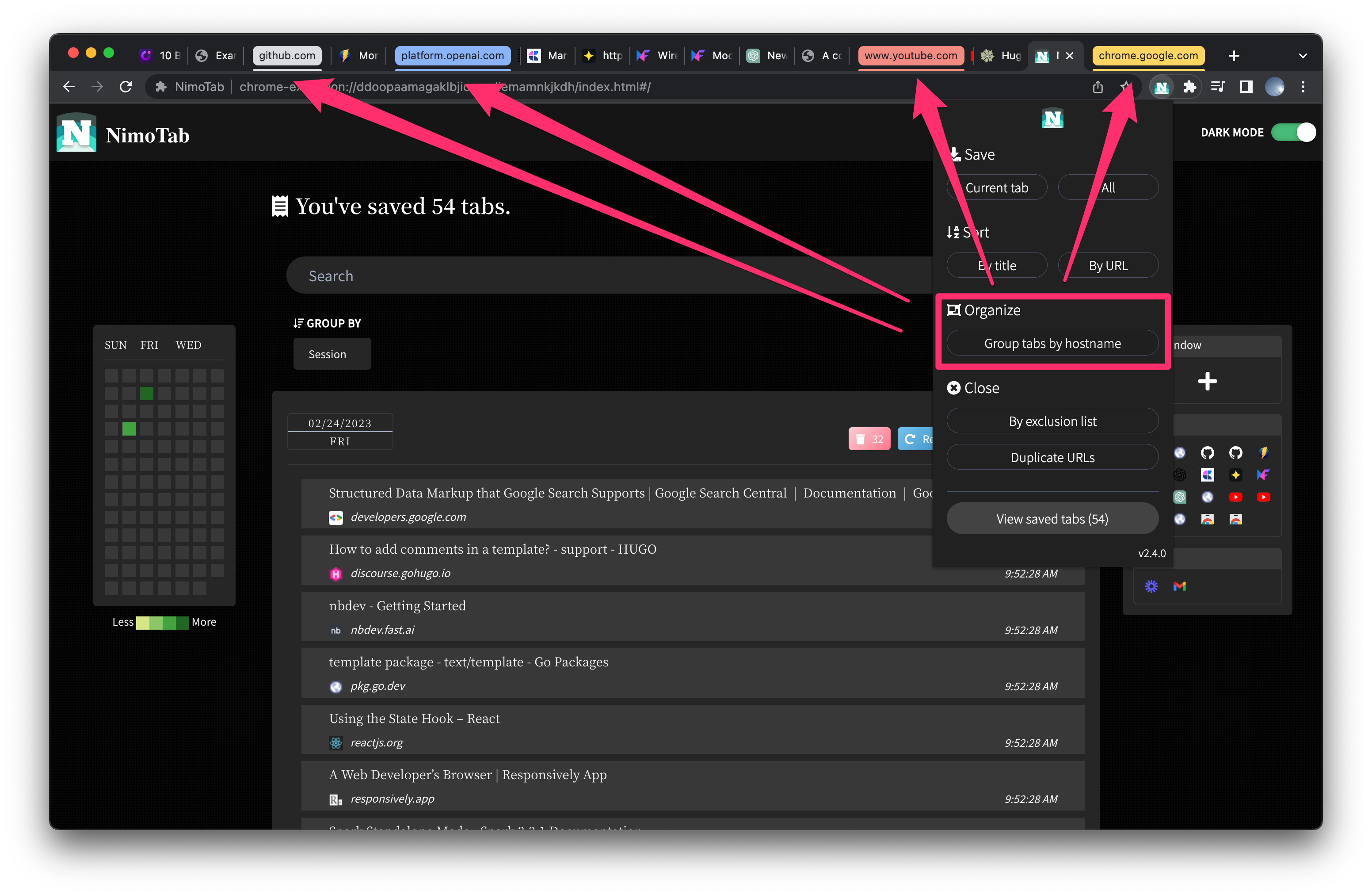The height and width of the screenshot is (895, 1372).
Task: Click the Gmail favicon in bottom window card
Action: 1179,586
